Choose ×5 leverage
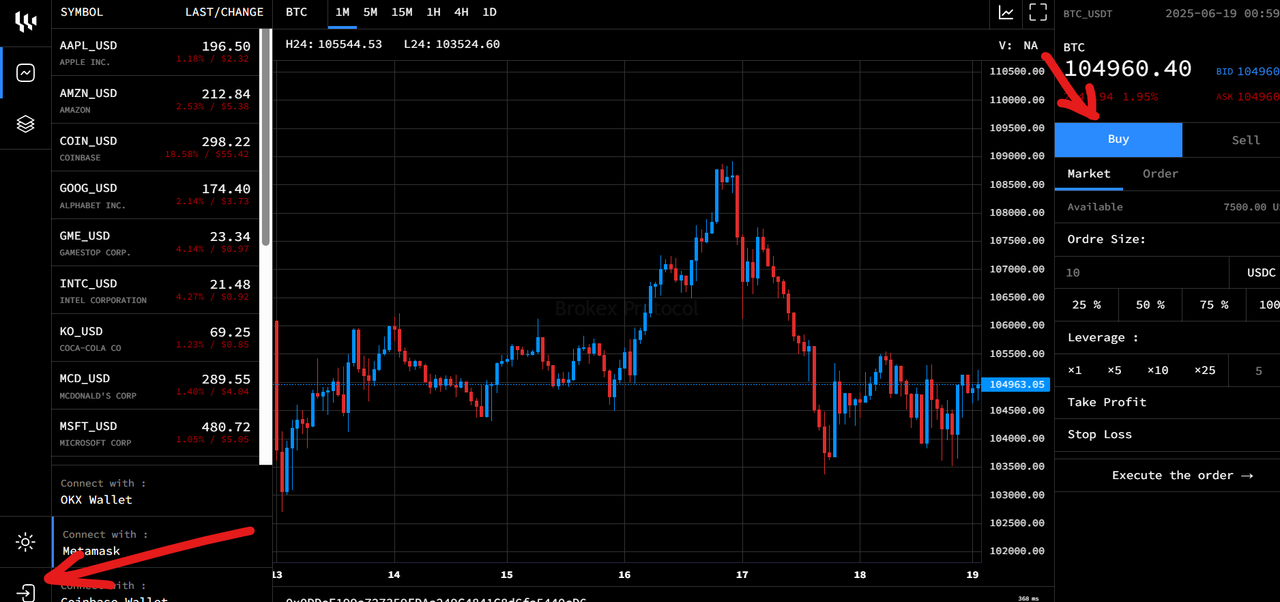 pyautogui.click(x=1115, y=371)
